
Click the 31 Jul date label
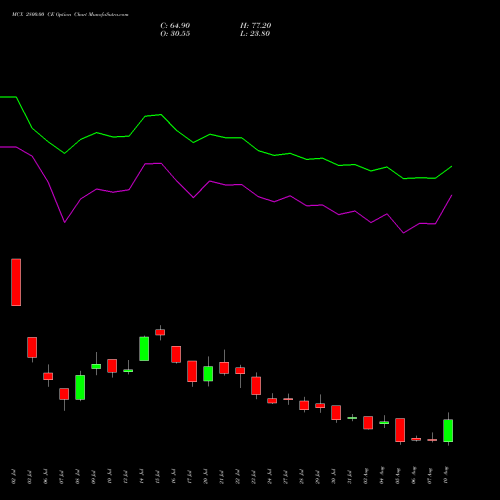(350, 477)
